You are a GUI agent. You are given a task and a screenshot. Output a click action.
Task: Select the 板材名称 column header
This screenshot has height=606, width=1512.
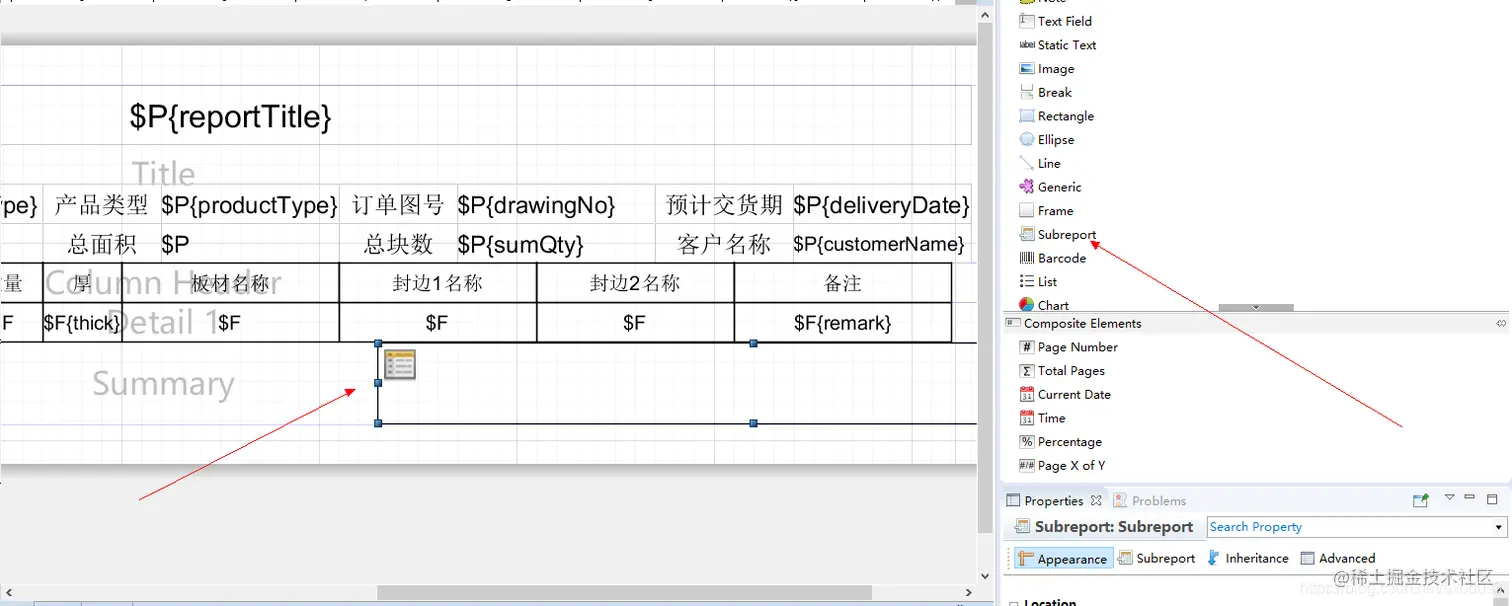coord(230,283)
